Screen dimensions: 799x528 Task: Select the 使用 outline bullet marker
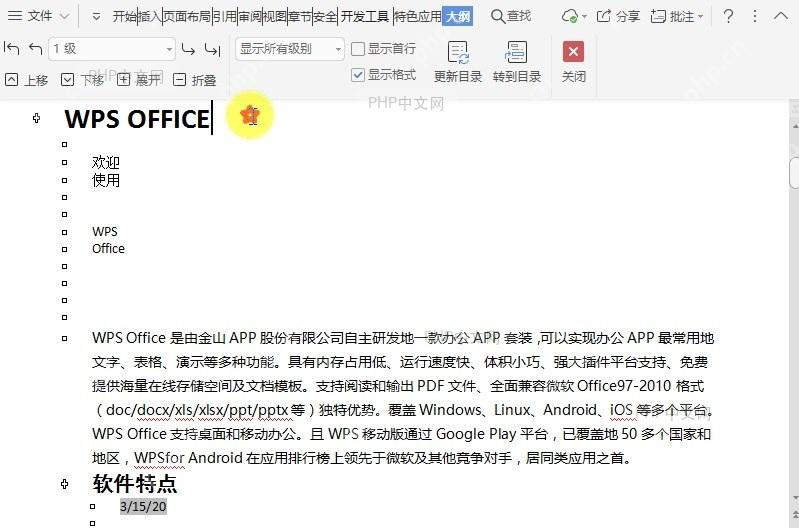point(64,180)
